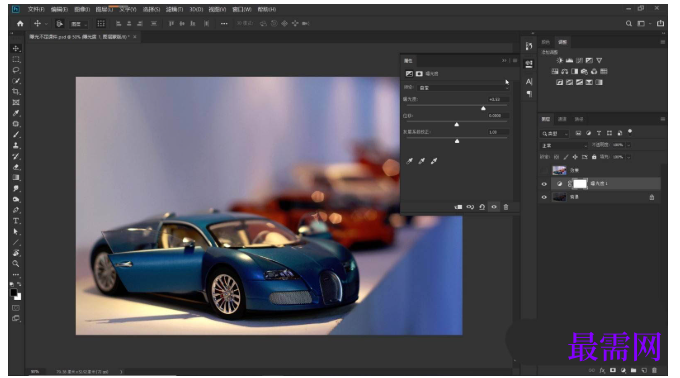This screenshot has height=378, width=680.
Task: Click the Home icon in options bar
Action: (x=20, y=23)
